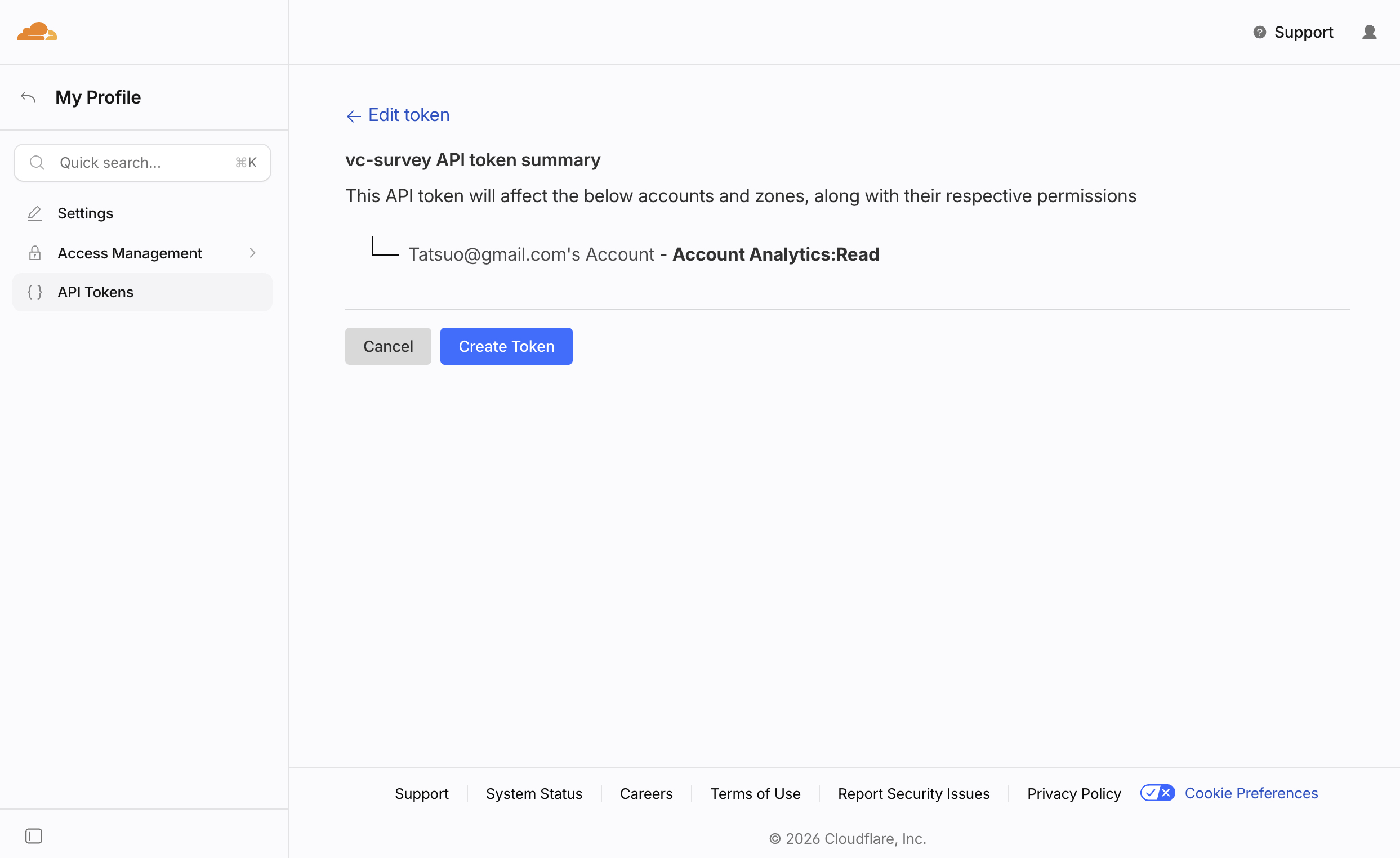Image resolution: width=1400 pixels, height=858 pixels.
Task: Click My Profile heading
Action: tap(98, 97)
